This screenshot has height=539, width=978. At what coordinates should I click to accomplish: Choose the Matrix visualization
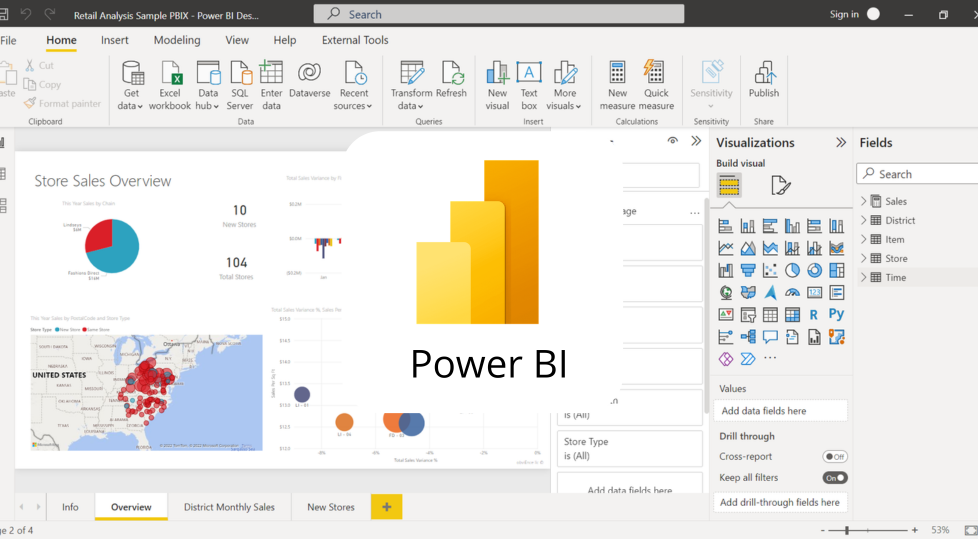coord(792,314)
